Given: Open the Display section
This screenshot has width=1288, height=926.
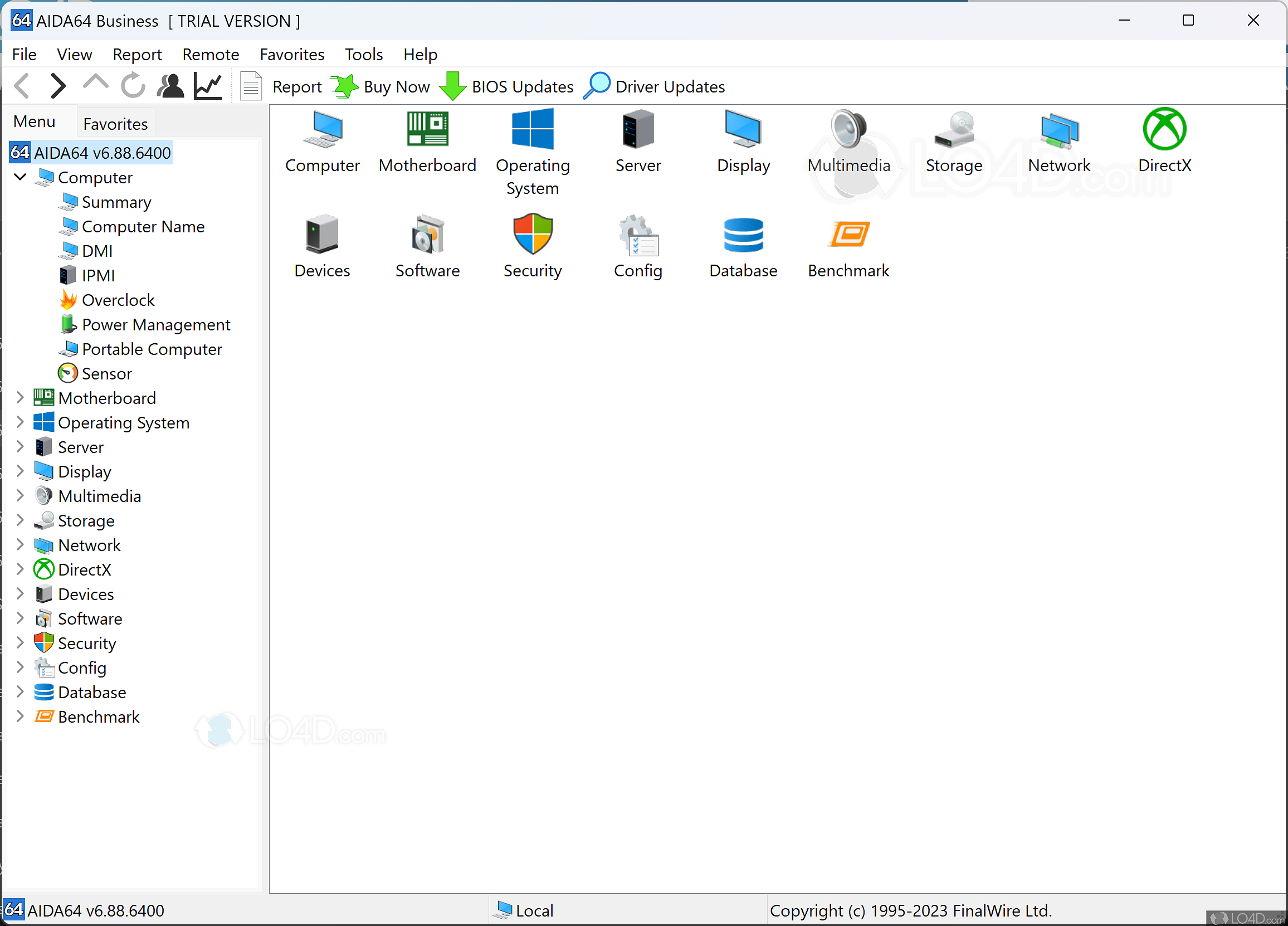Looking at the screenshot, I should (x=83, y=471).
